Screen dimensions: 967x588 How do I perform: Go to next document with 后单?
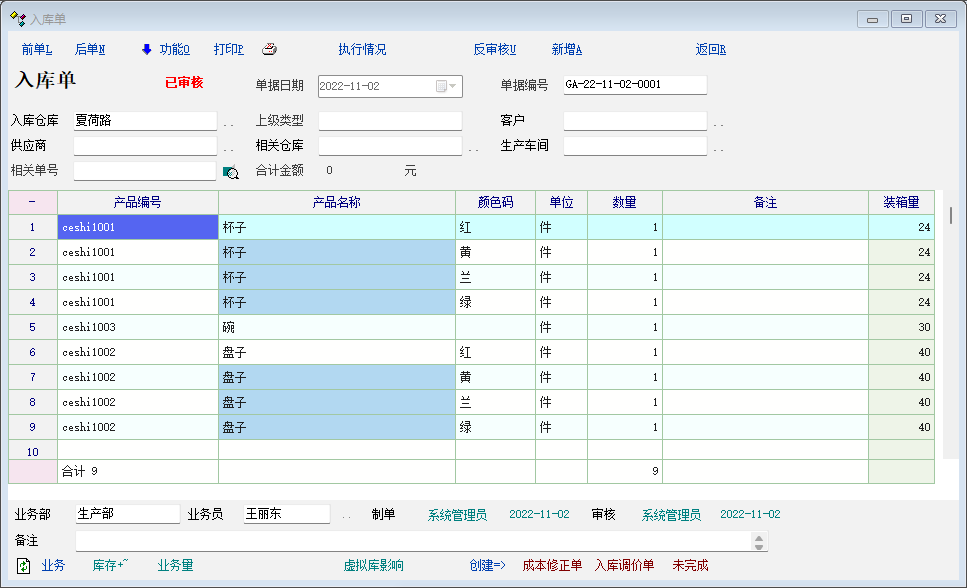tap(90, 49)
